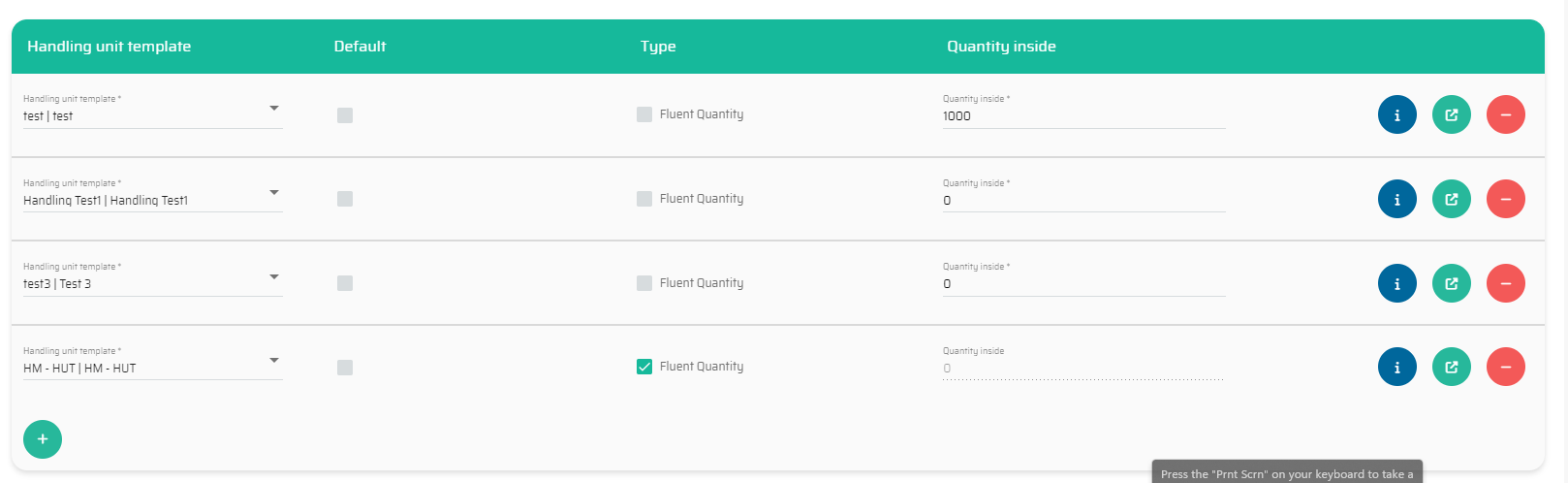
Task: Add a new handling unit template row
Action: click(43, 439)
